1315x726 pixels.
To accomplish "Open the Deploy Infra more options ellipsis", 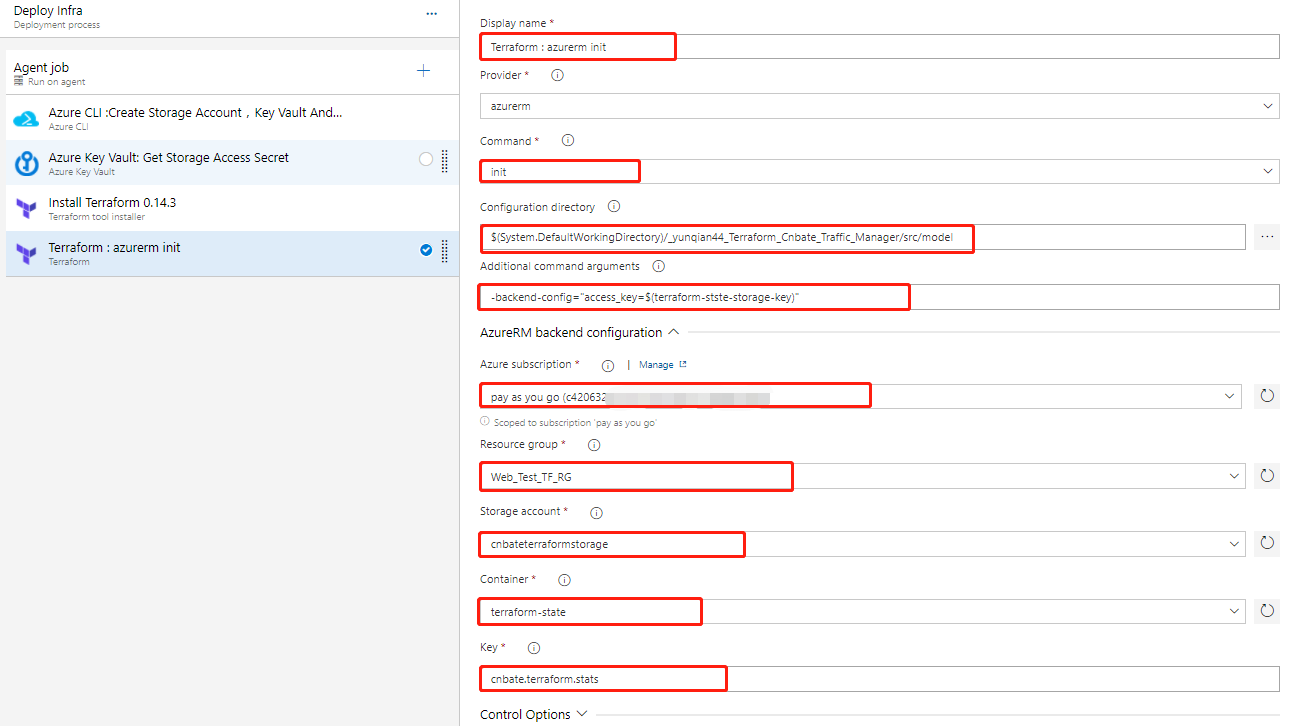I will tap(431, 14).
